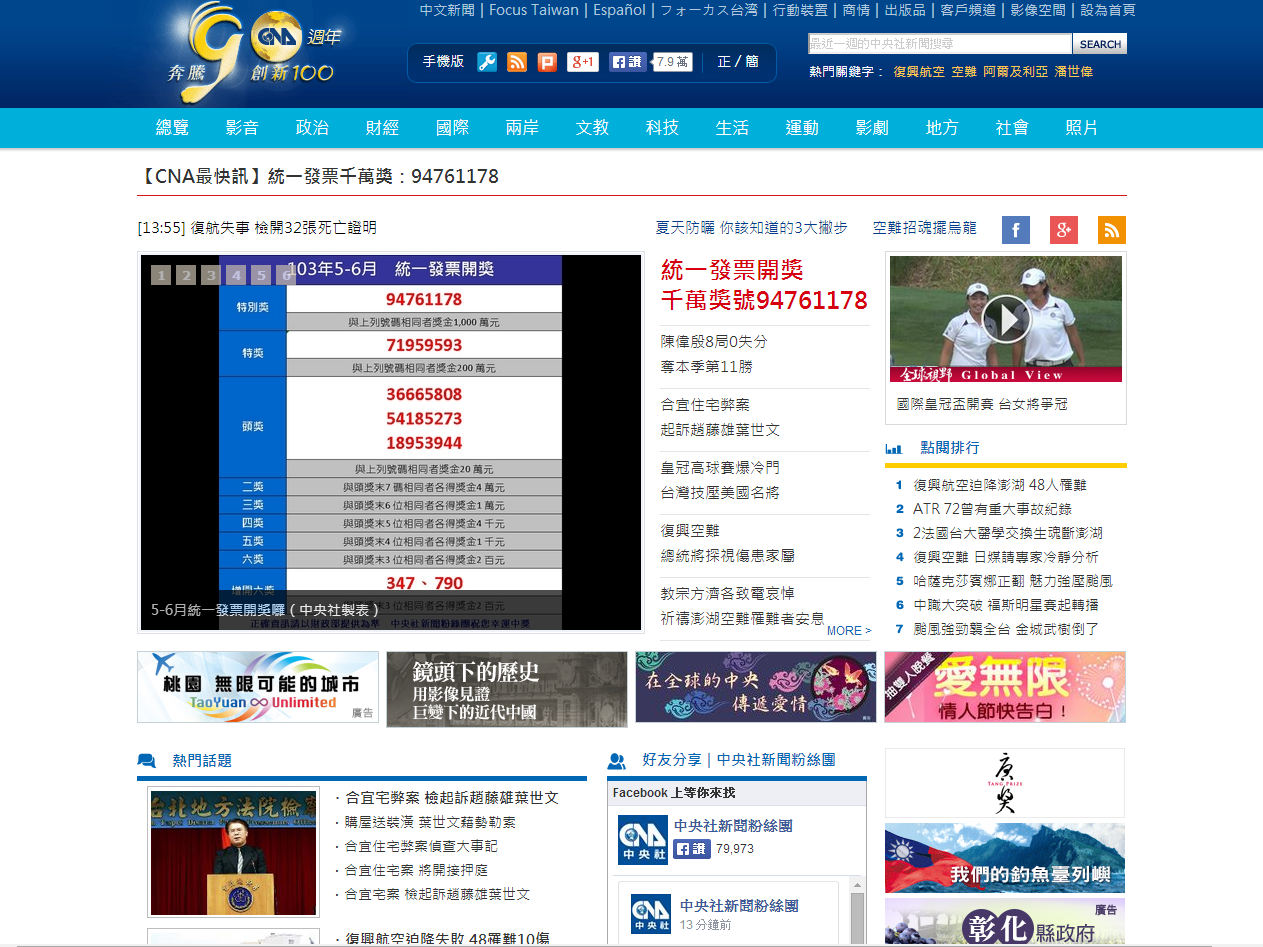Click the 中央社 logo next to 中央社新聞粉絲團
Viewport: 1263px width, 947px height.
[x=642, y=840]
